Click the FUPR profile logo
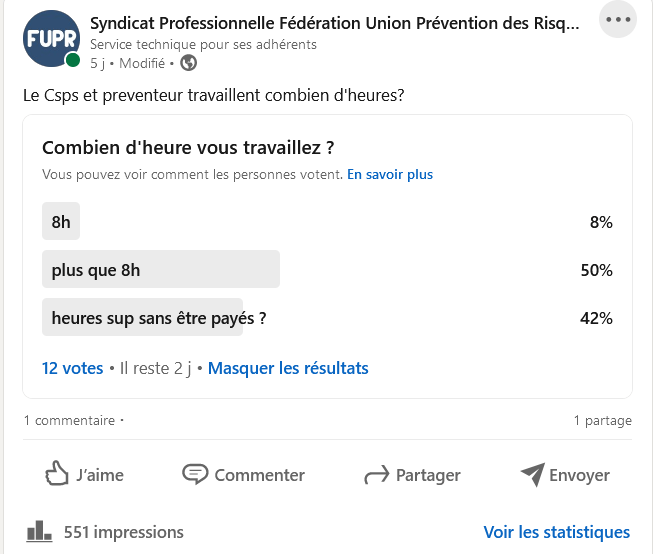Screen dimensions: 653x554 51,39
